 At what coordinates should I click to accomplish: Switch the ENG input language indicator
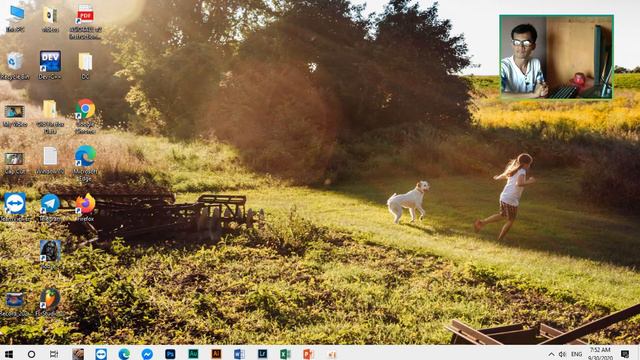coord(576,354)
